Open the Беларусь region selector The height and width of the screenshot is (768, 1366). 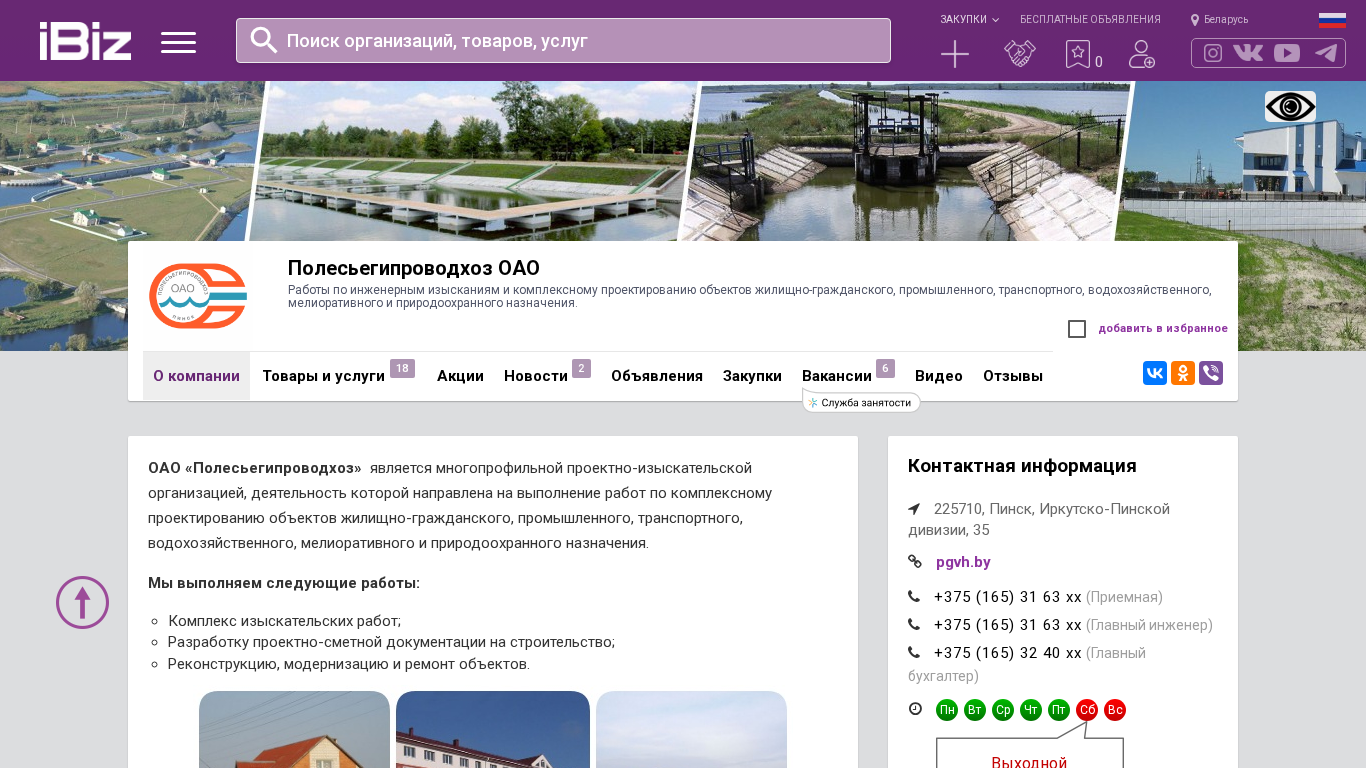coord(1219,20)
